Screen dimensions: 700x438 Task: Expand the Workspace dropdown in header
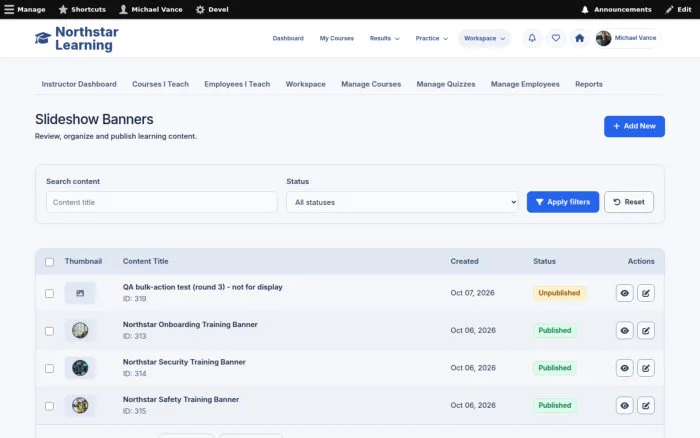pos(484,38)
